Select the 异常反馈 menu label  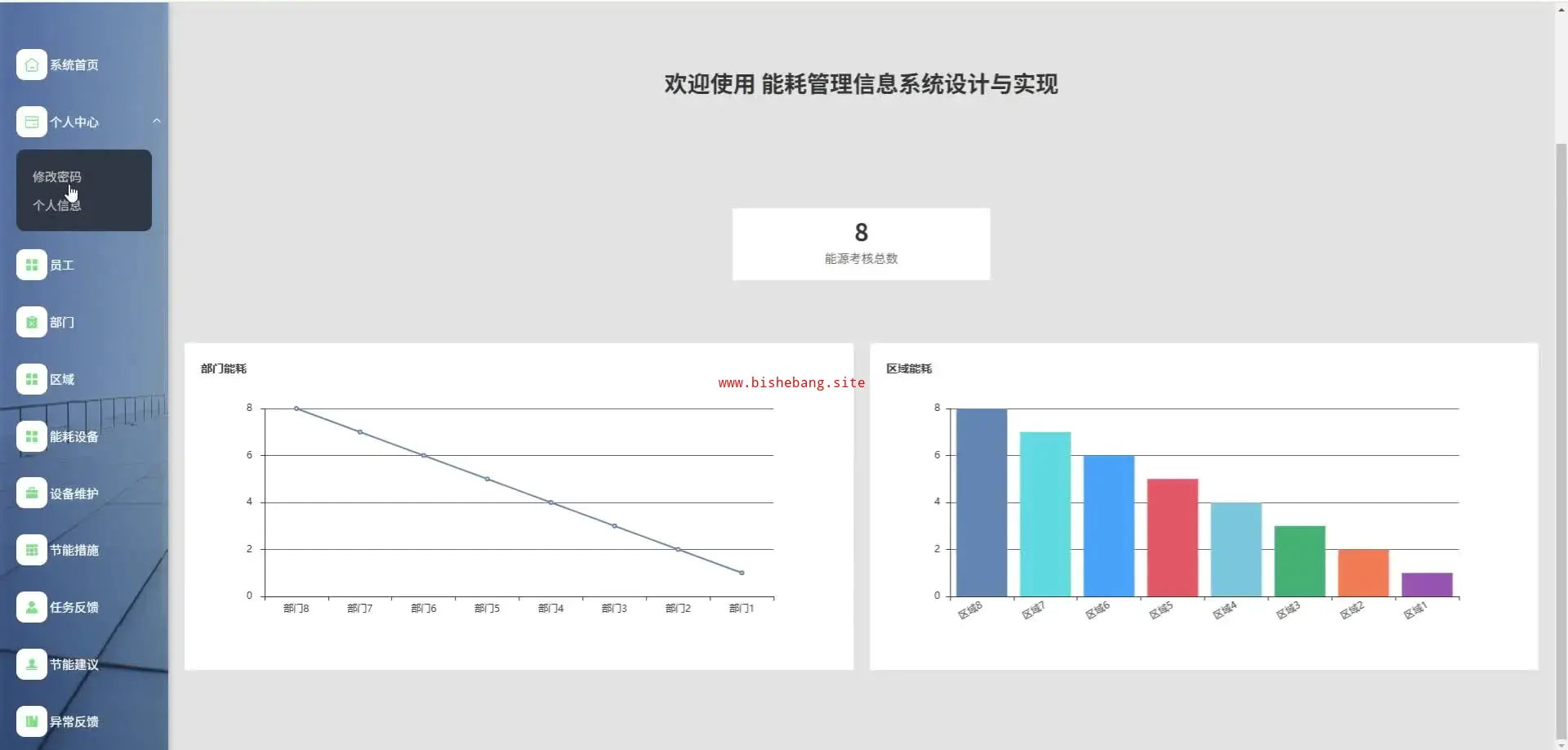click(74, 721)
